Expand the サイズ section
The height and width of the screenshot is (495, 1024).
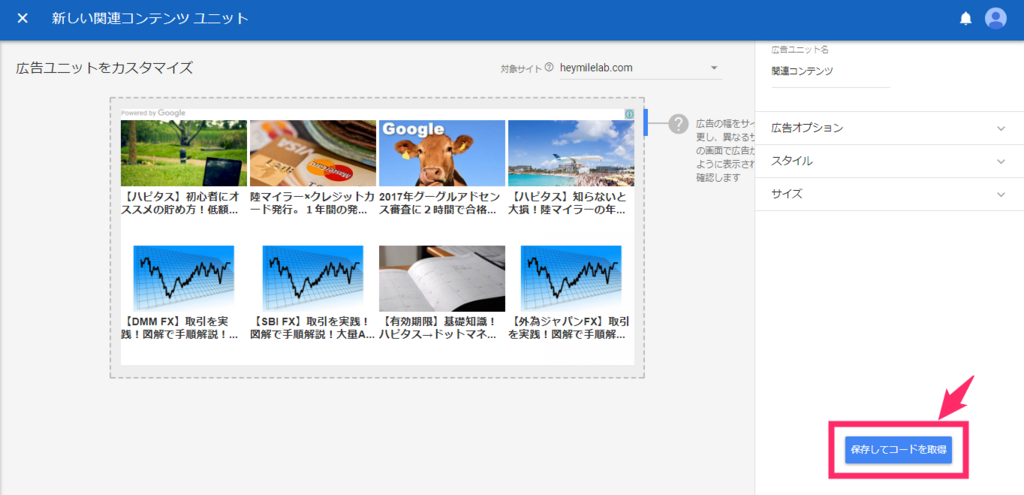889,194
